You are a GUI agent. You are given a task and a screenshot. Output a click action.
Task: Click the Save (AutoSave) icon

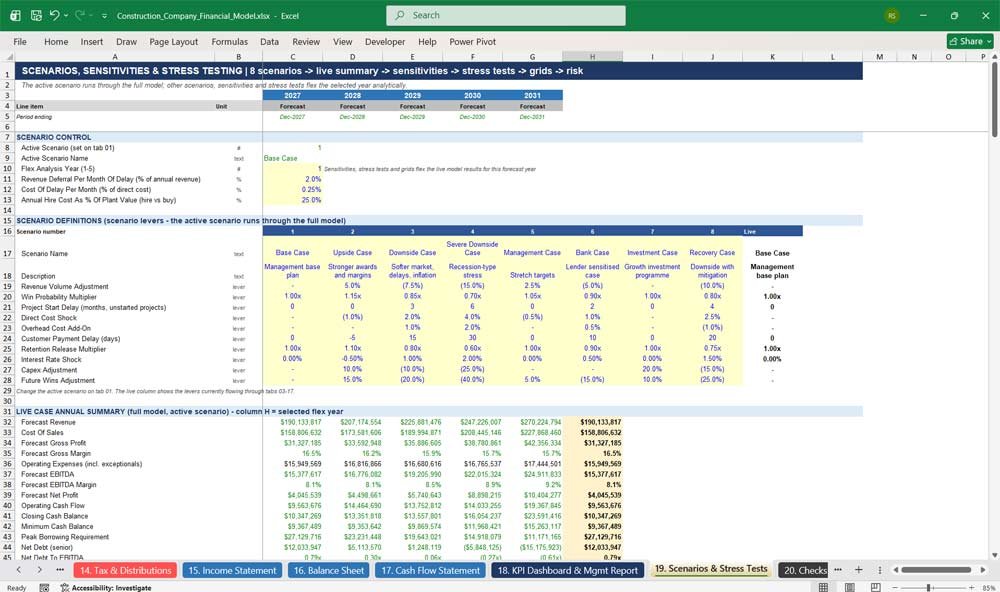36,15
